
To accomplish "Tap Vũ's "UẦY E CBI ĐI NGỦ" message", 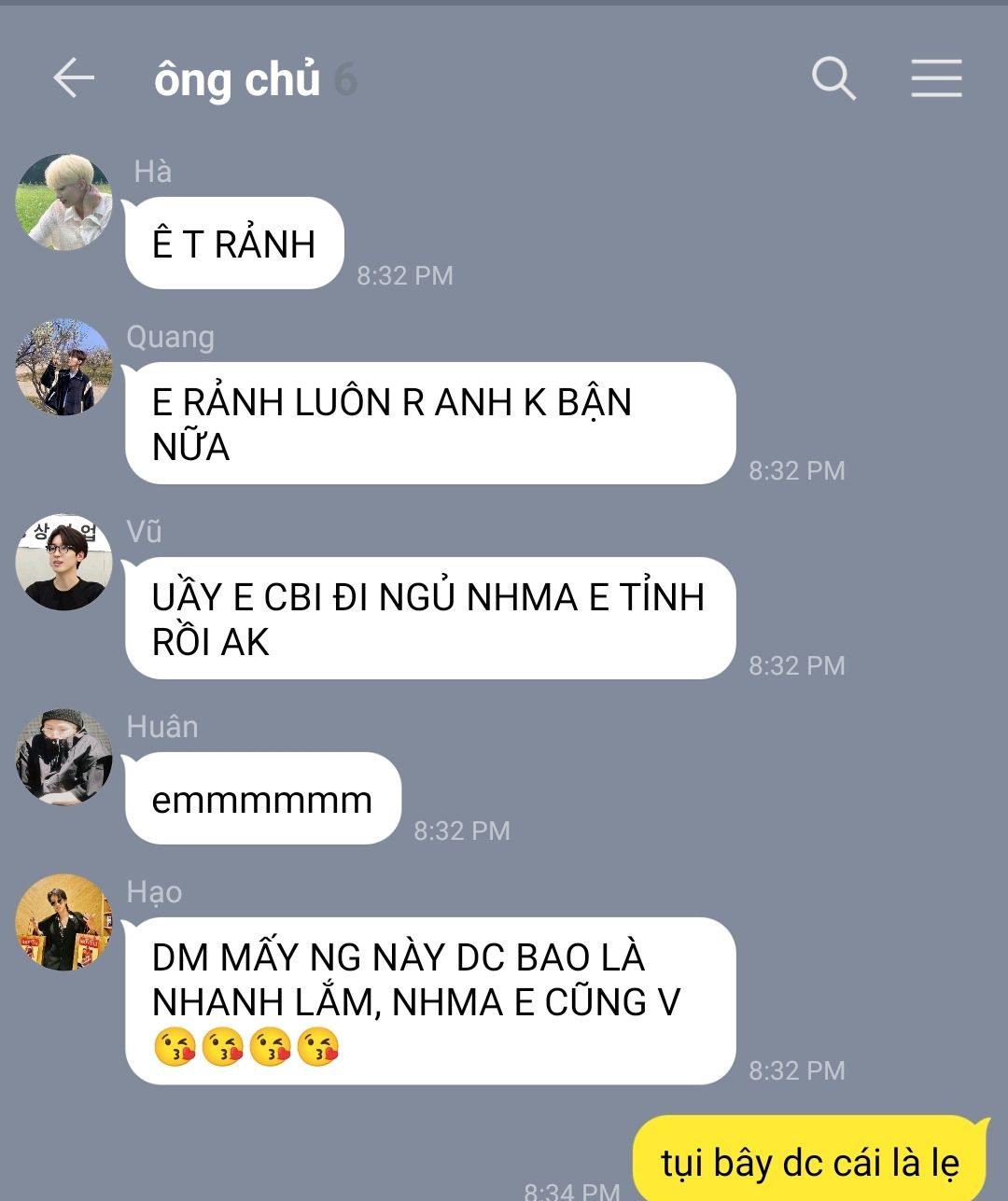I will pyautogui.click(x=430, y=619).
